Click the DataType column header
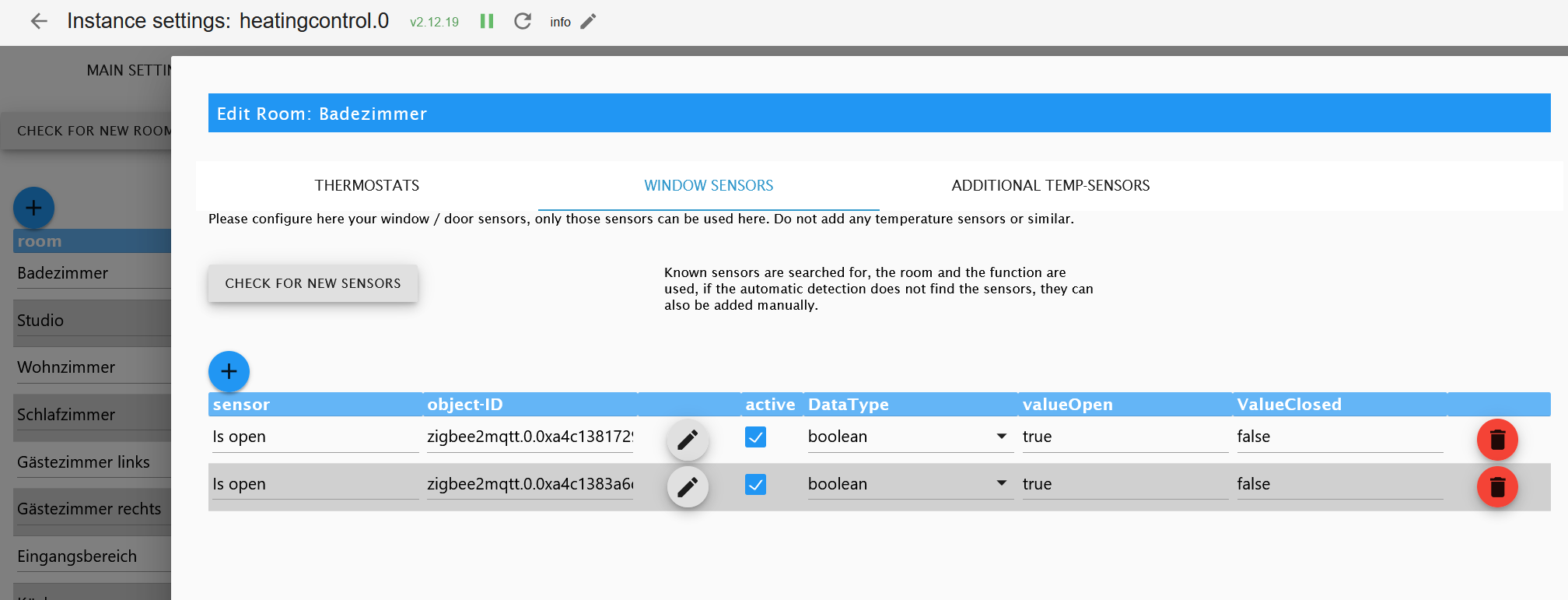 (910, 405)
